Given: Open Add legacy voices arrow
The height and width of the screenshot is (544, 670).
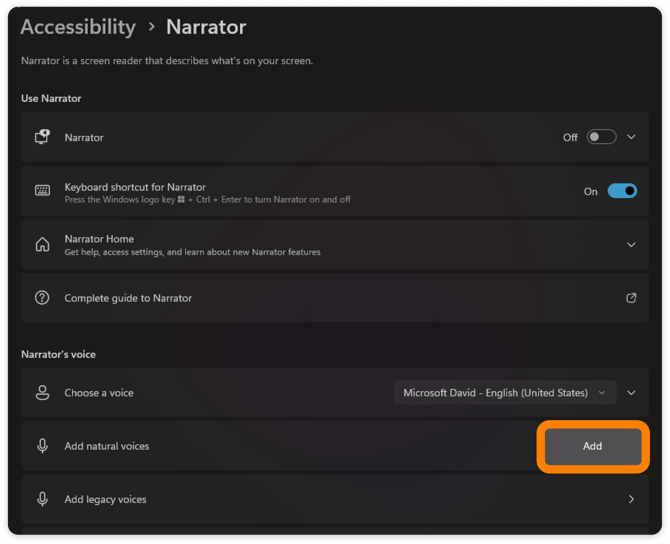Looking at the screenshot, I should click(x=631, y=499).
